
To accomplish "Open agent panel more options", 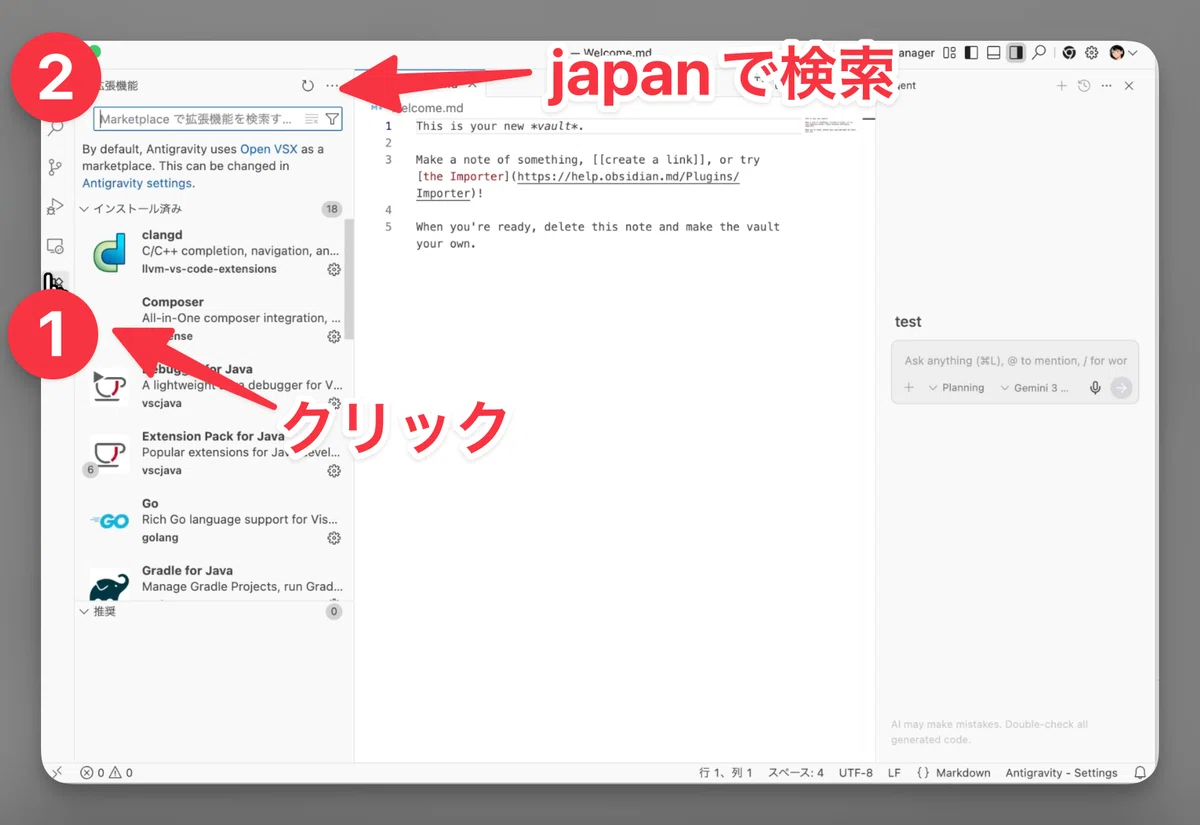I will (x=1106, y=86).
